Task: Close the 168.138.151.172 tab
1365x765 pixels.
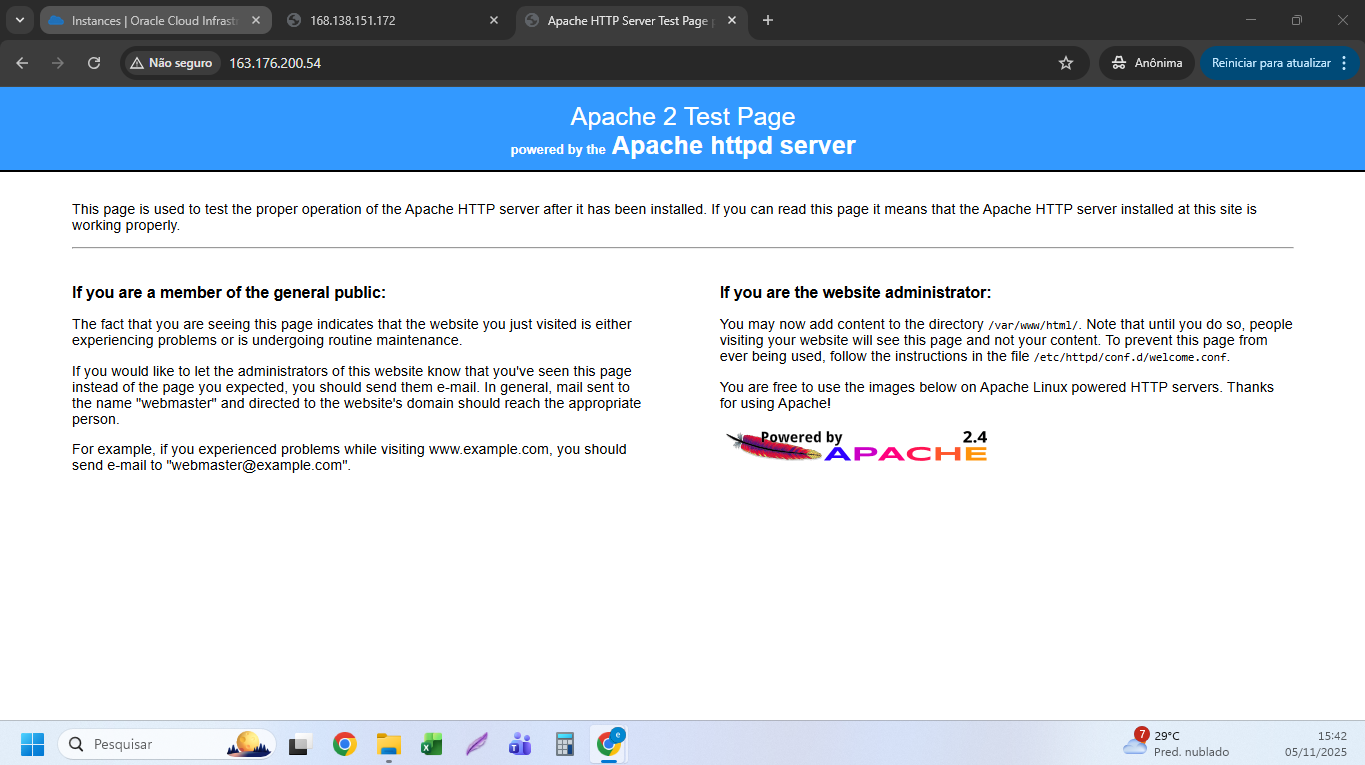Action: (493, 20)
